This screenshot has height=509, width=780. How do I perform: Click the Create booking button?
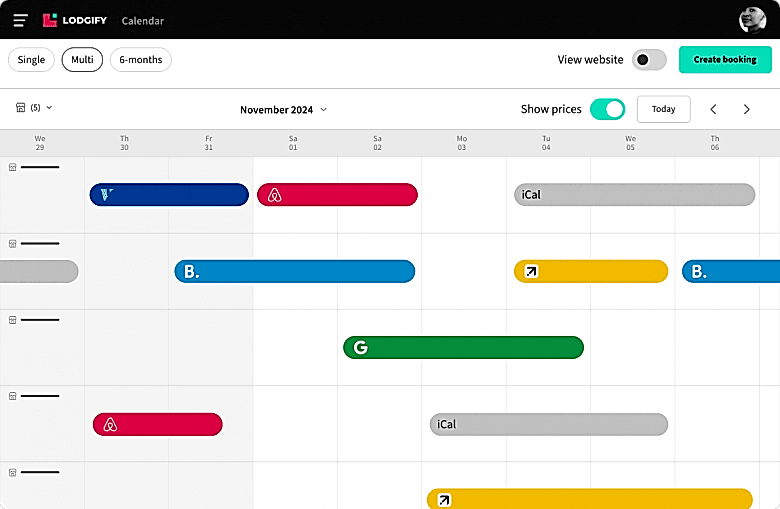coord(725,60)
